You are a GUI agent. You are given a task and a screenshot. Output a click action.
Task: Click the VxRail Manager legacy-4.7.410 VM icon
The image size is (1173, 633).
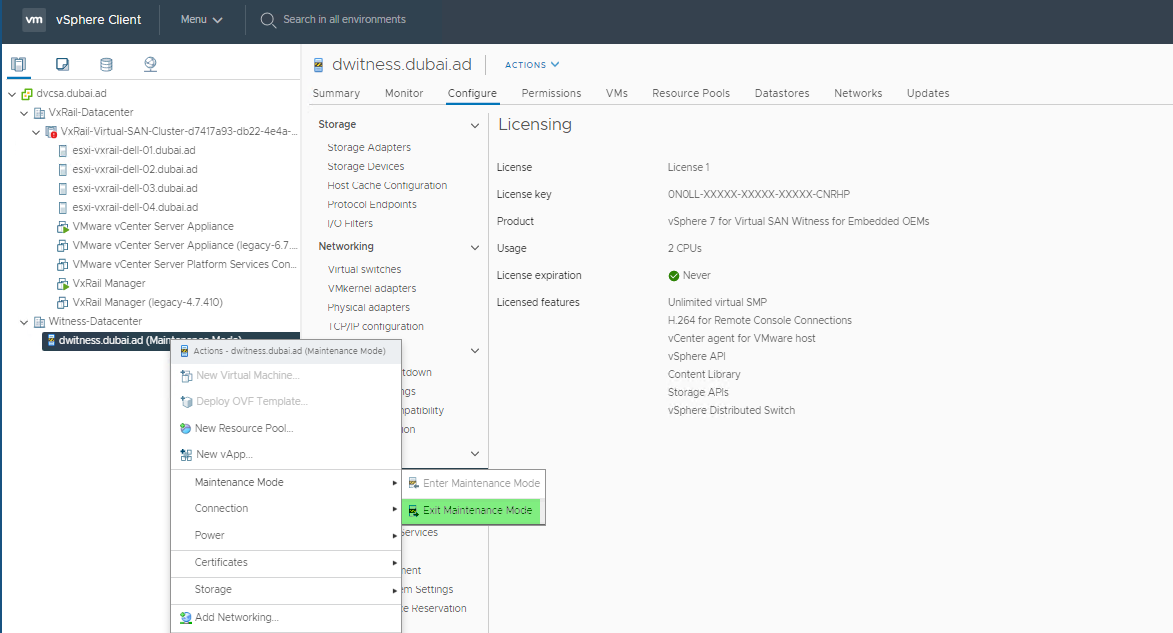pyautogui.click(x=63, y=302)
